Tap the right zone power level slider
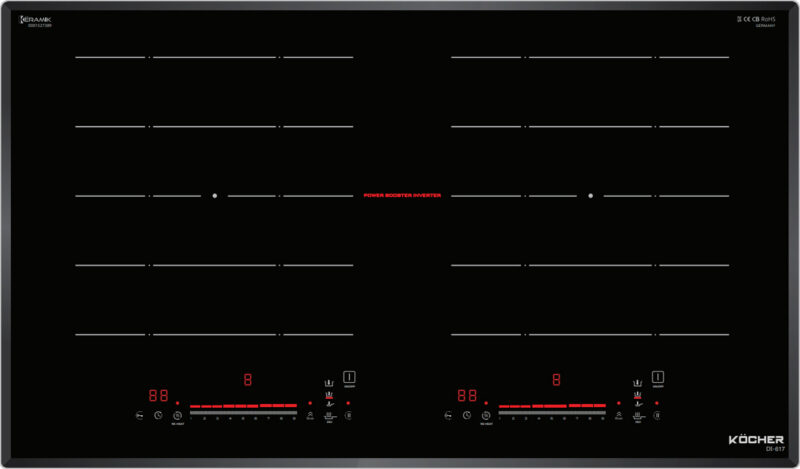The height and width of the screenshot is (469, 800). [x=552, y=409]
